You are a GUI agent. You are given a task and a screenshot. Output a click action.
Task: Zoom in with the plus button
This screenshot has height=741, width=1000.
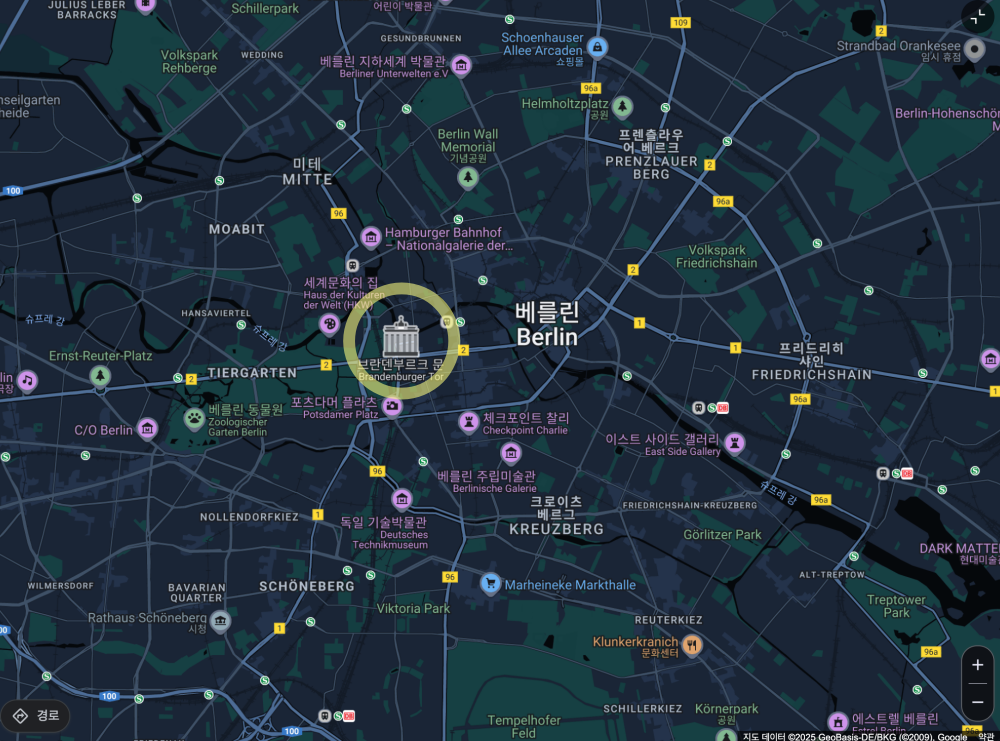[978, 665]
